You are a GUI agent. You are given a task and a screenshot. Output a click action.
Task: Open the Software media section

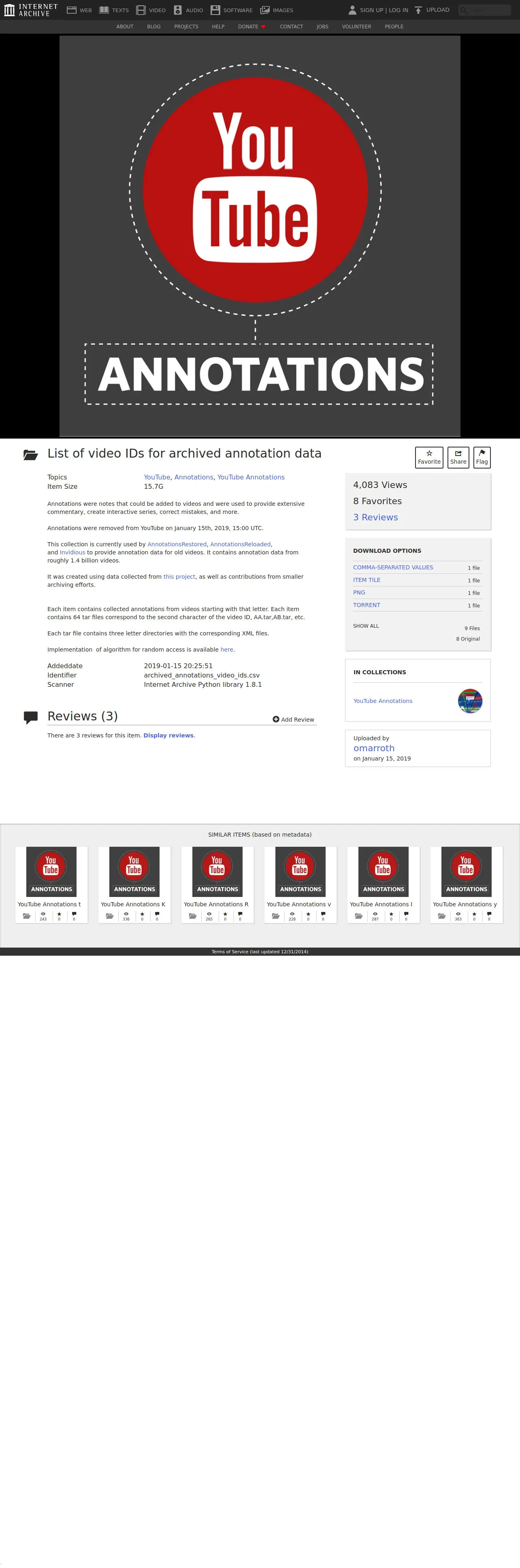(231, 11)
